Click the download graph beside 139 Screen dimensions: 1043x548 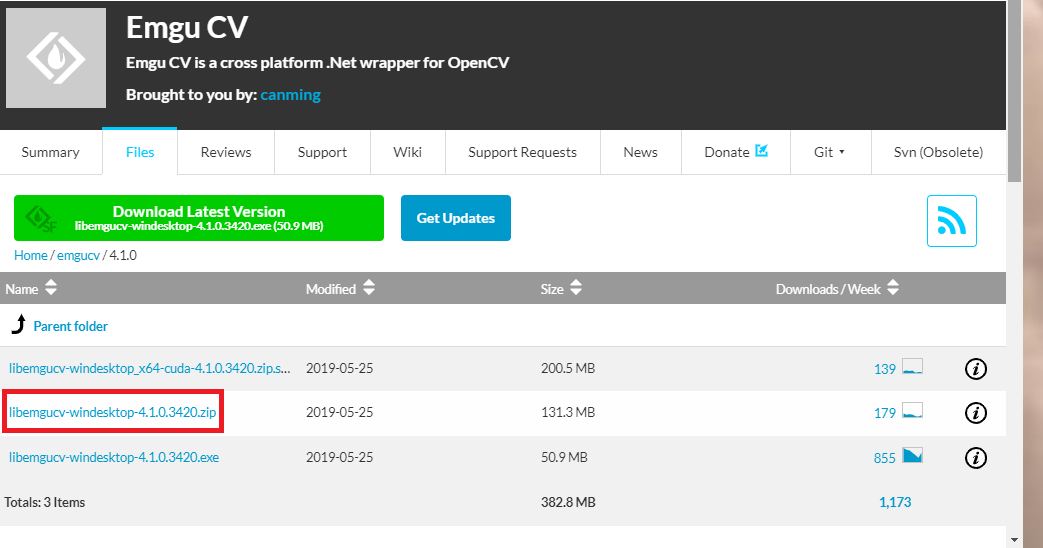(912, 366)
